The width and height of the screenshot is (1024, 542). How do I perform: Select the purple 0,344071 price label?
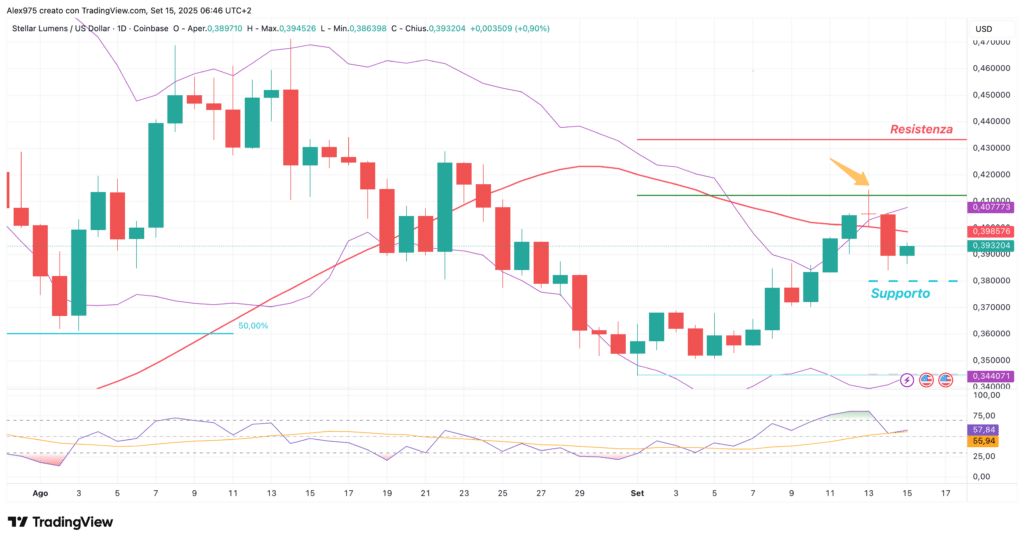pyautogui.click(x=991, y=376)
